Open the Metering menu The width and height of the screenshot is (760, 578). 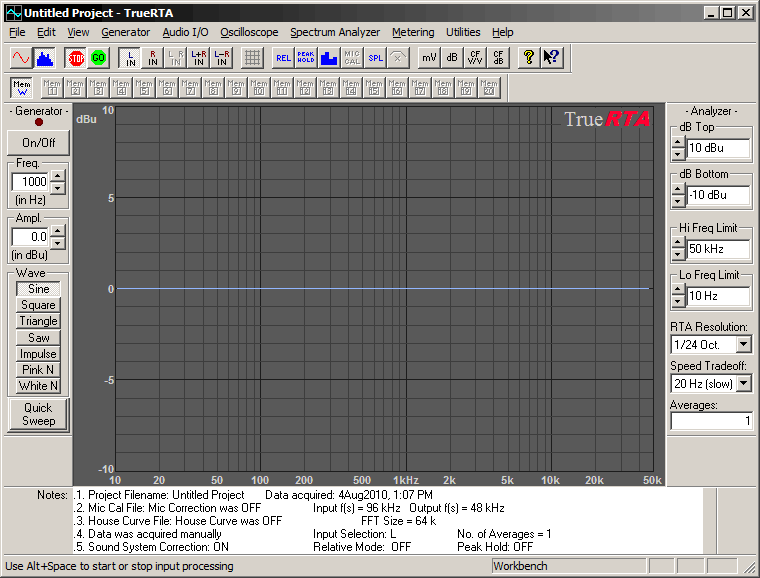pos(413,32)
